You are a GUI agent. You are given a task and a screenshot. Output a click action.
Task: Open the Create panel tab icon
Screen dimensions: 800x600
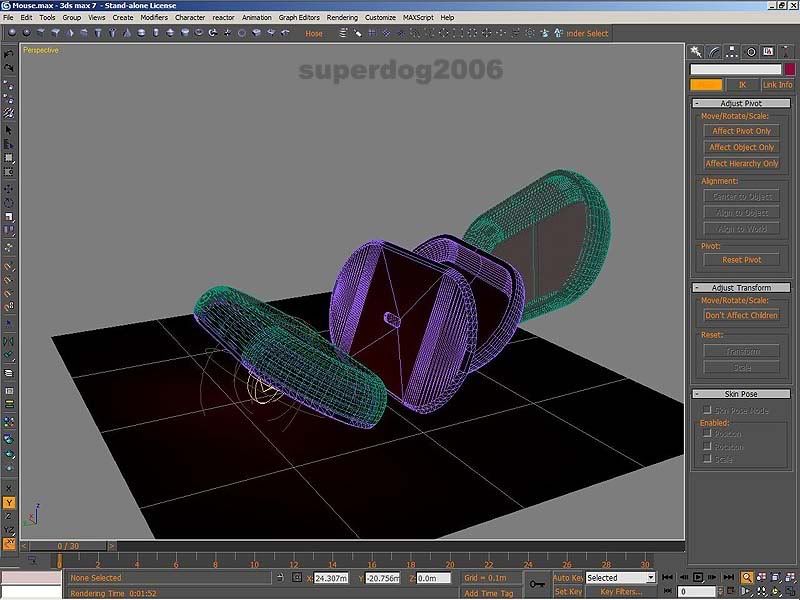coord(697,51)
